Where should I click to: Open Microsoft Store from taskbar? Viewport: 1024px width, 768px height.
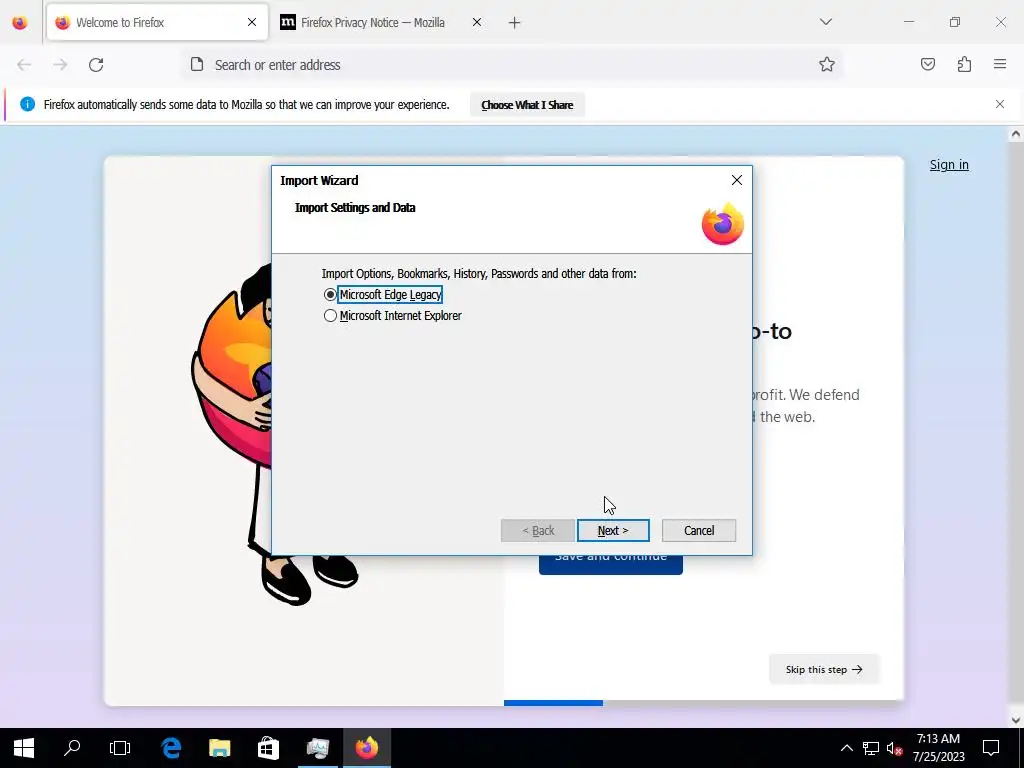pyautogui.click(x=268, y=748)
